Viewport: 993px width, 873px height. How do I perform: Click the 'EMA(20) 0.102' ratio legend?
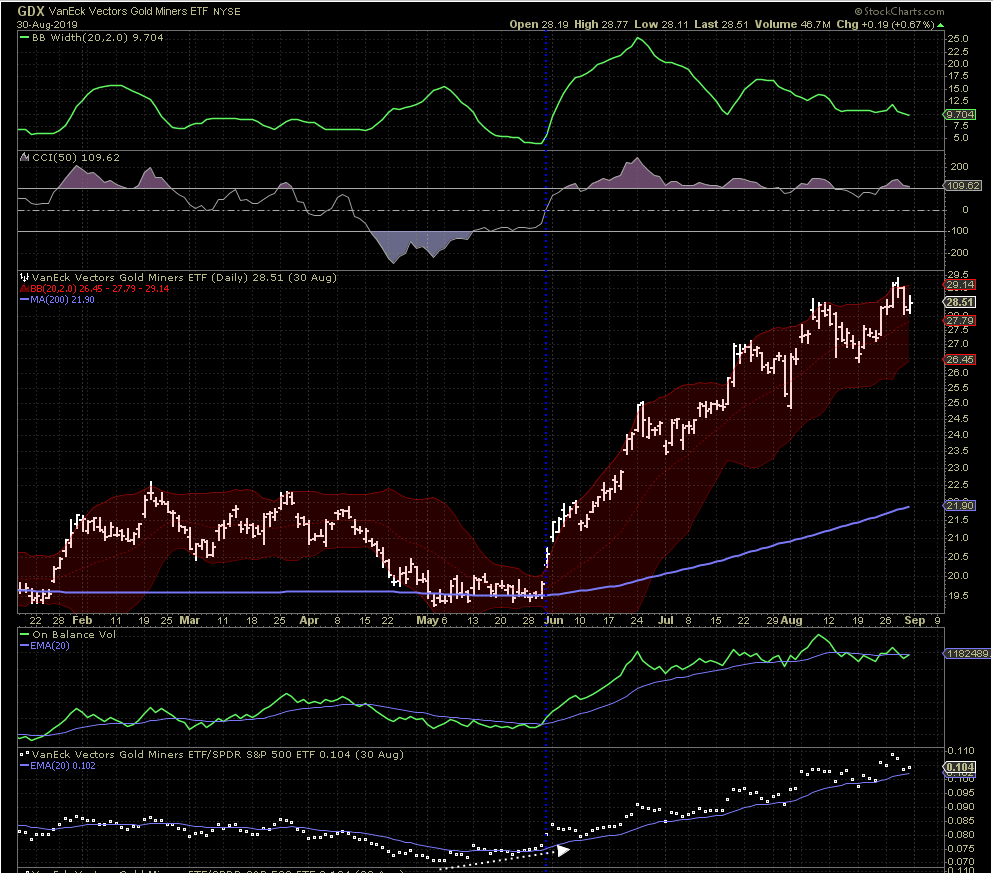click(x=63, y=765)
